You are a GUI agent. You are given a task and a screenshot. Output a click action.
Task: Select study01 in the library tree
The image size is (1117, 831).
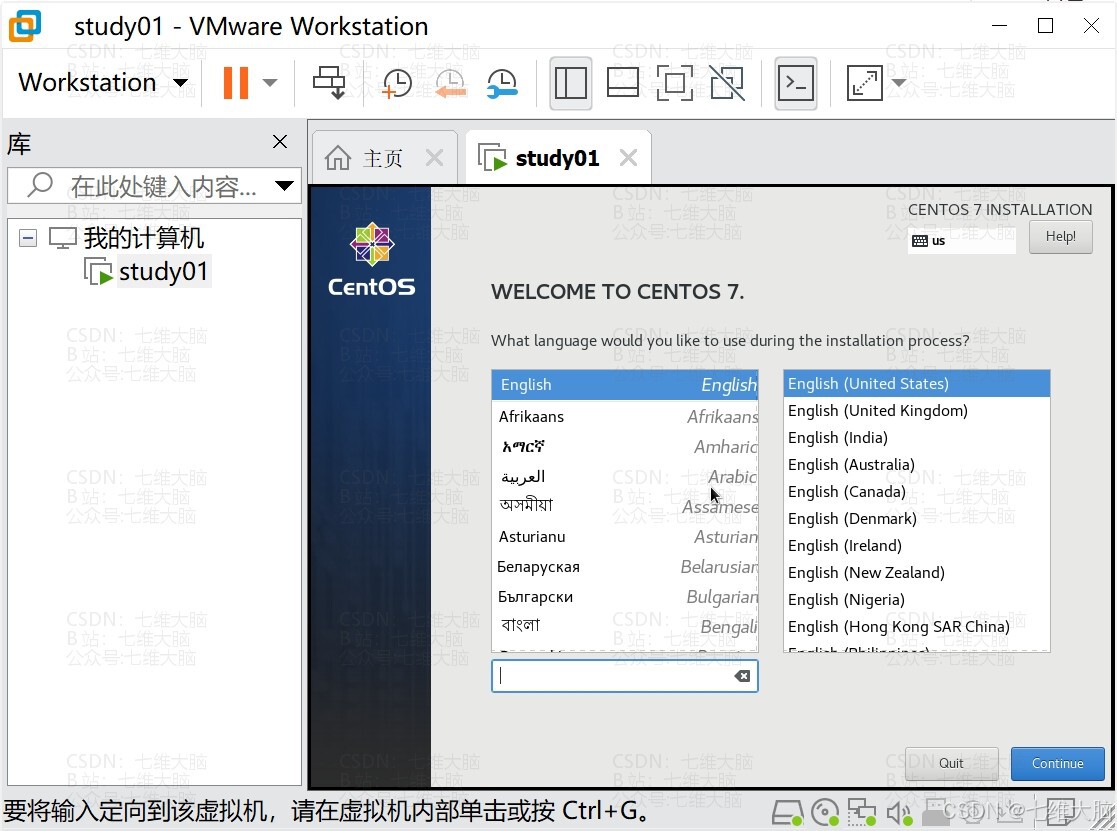pos(163,271)
